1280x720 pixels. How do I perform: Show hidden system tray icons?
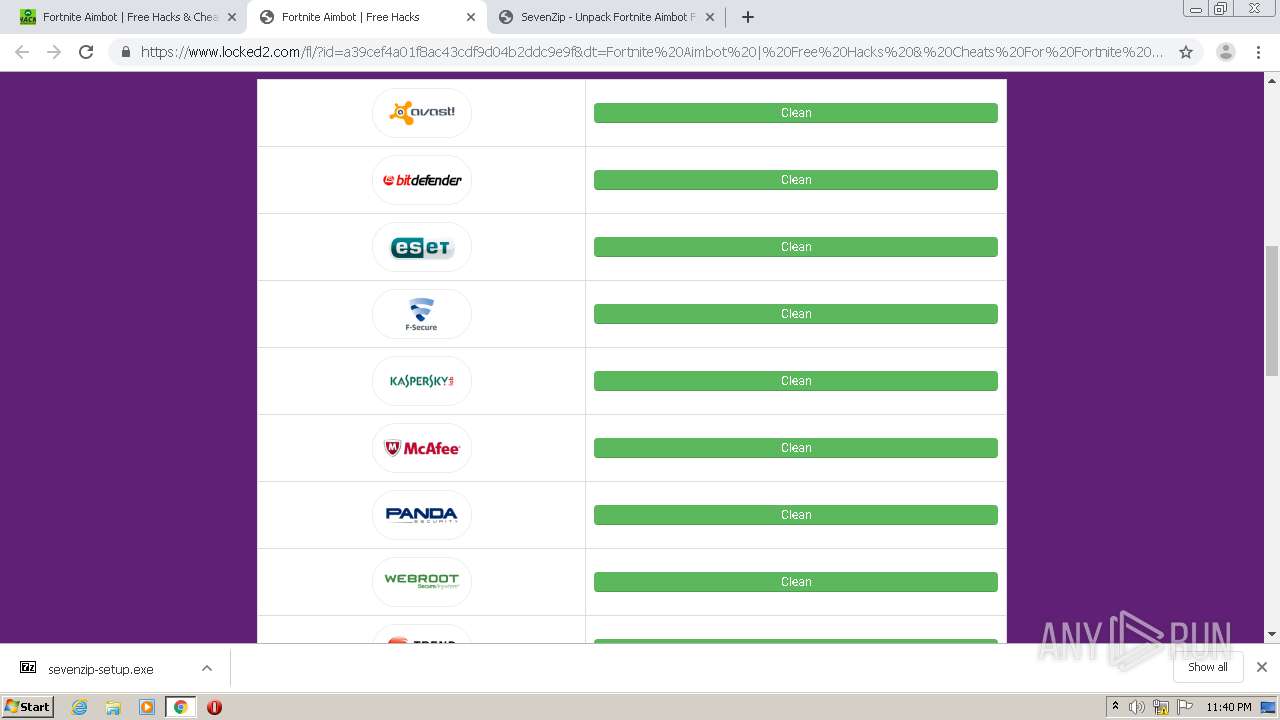(x=1115, y=707)
